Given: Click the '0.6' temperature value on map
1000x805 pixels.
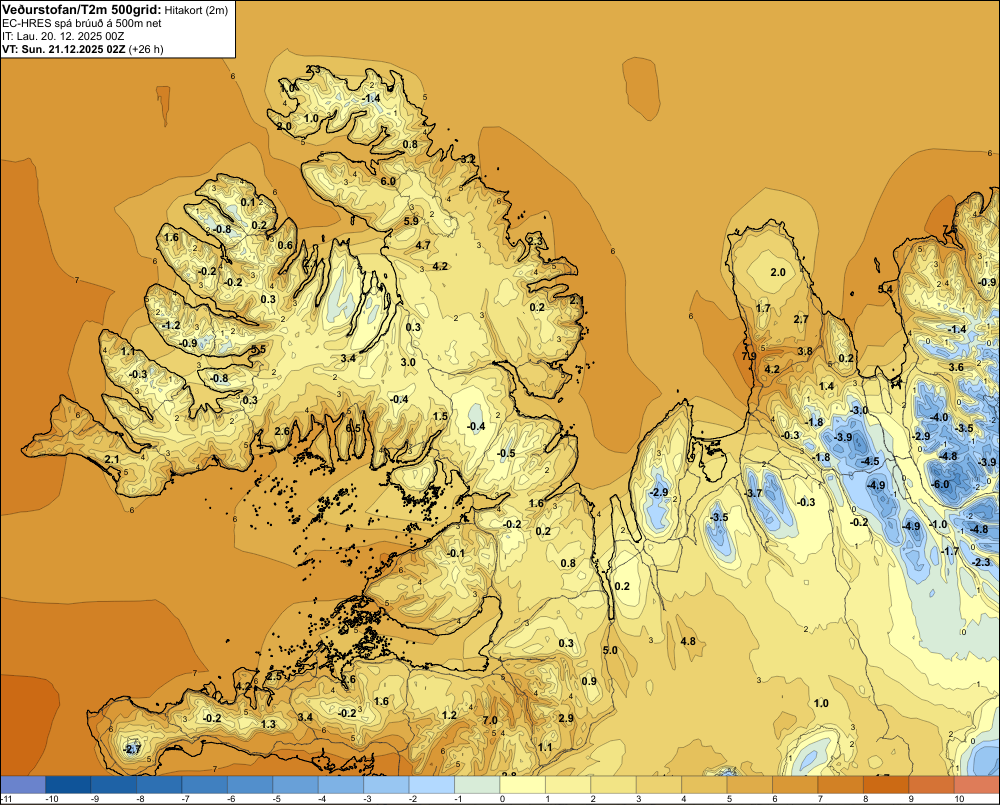Looking at the screenshot, I should click(285, 245).
